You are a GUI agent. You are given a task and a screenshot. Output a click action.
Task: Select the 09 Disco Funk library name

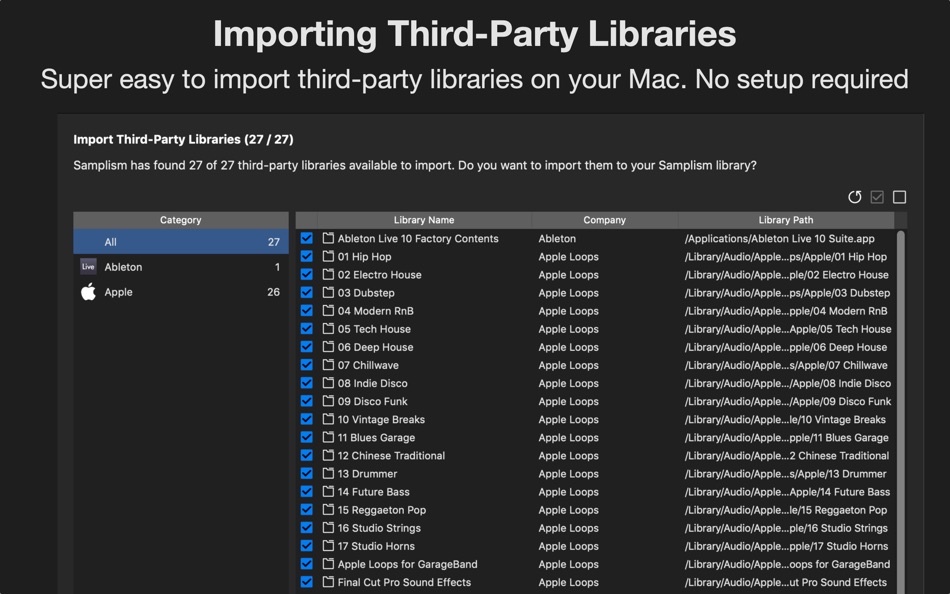point(373,401)
